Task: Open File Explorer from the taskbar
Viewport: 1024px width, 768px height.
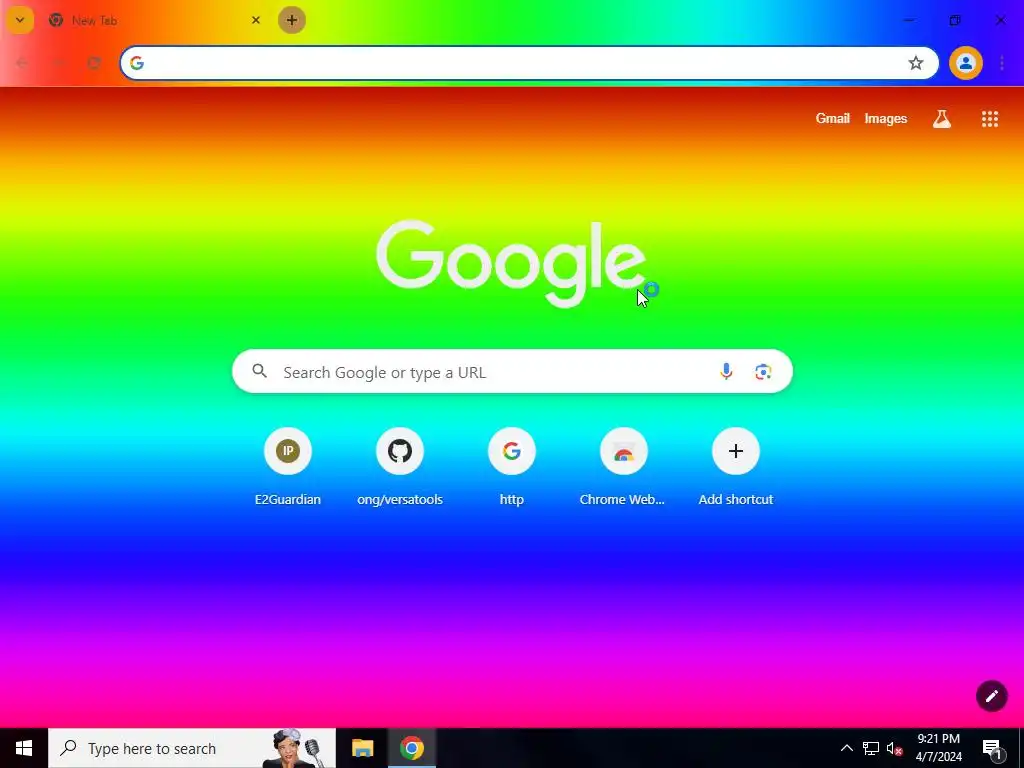Action: 362,748
